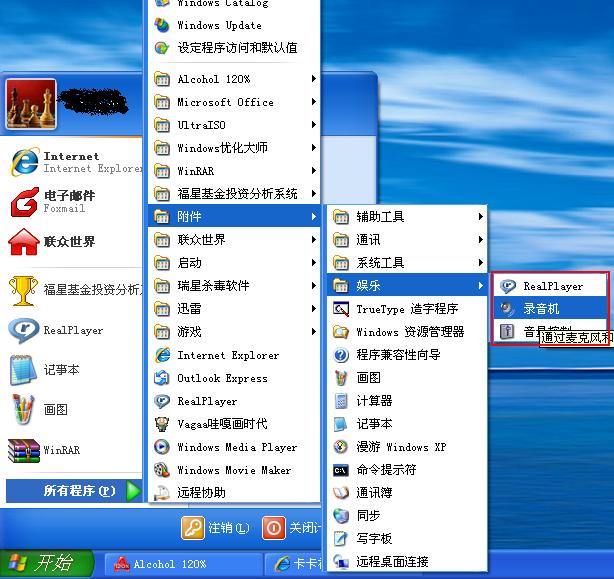Expand the WinRAR folder submenu arrow
Screen dimensions: 614x579
click(314, 171)
